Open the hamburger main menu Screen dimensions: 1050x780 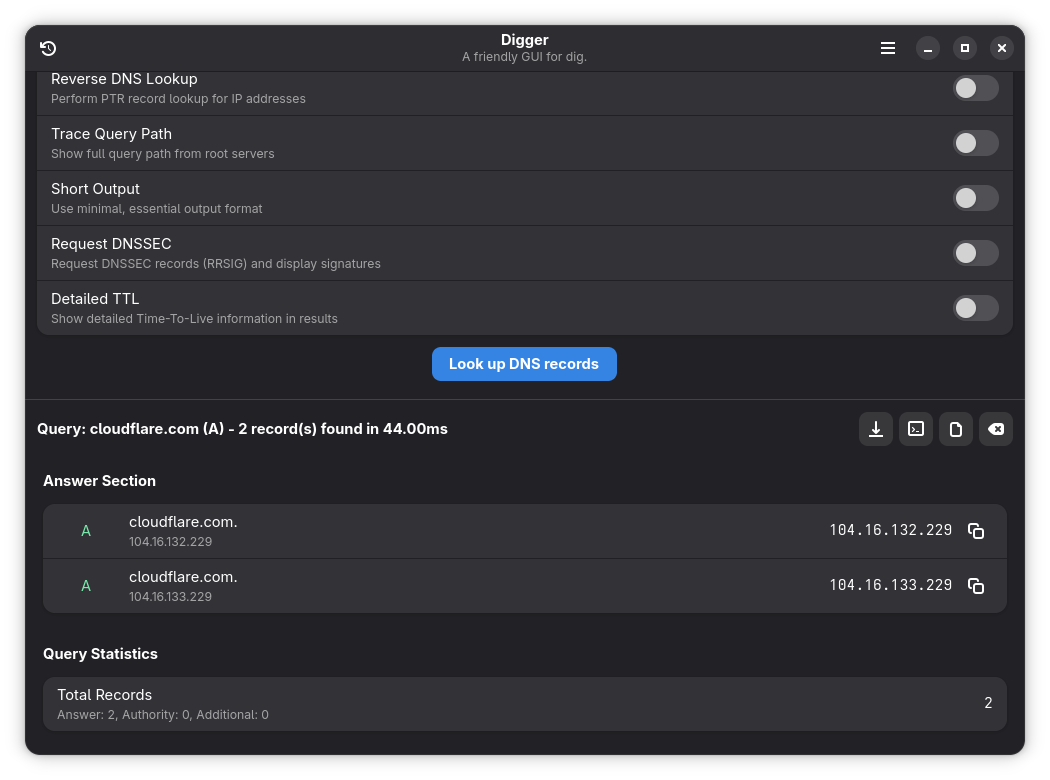click(888, 48)
